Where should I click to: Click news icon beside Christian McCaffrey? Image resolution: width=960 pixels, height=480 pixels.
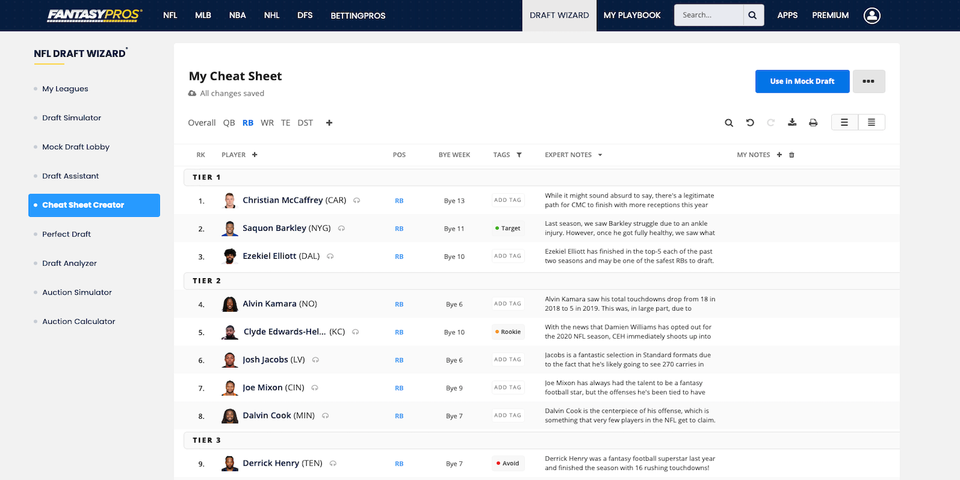(356, 200)
